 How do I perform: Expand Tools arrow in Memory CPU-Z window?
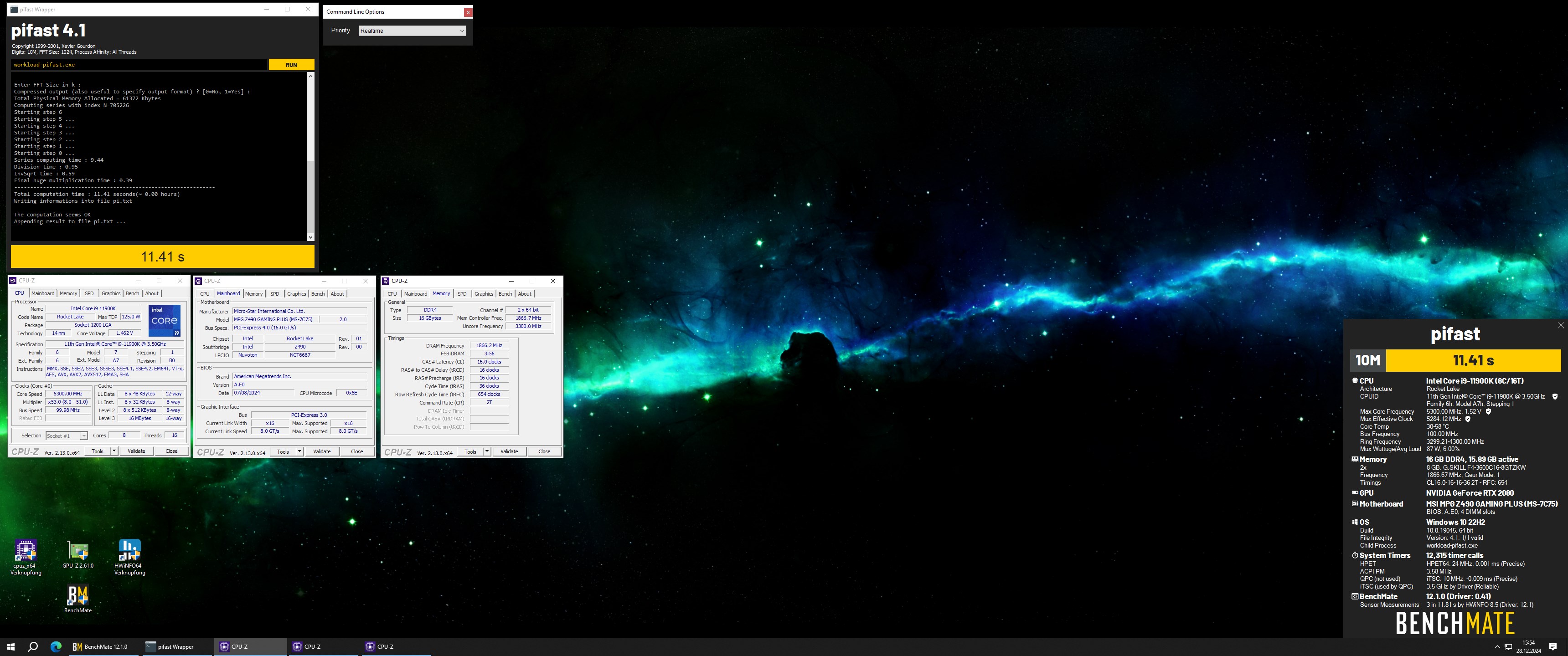point(487,451)
